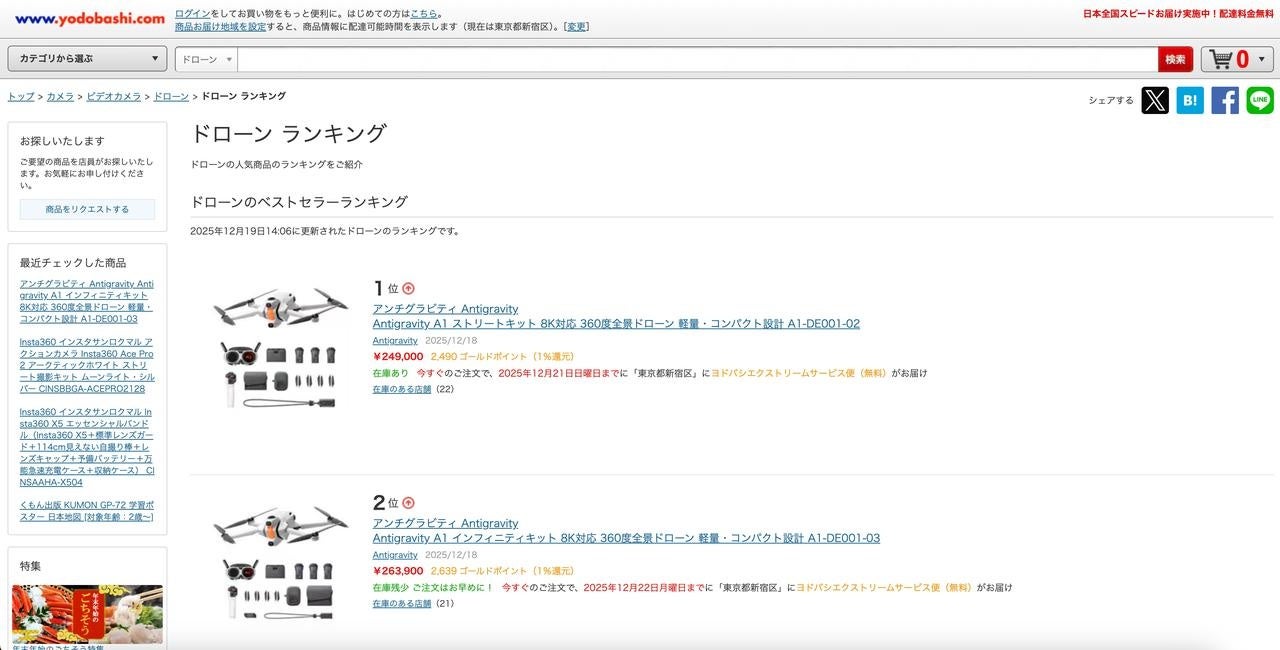
Task: Open rank 2 アンチグラビティ Antigravity brand link
Action: coord(445,523)
